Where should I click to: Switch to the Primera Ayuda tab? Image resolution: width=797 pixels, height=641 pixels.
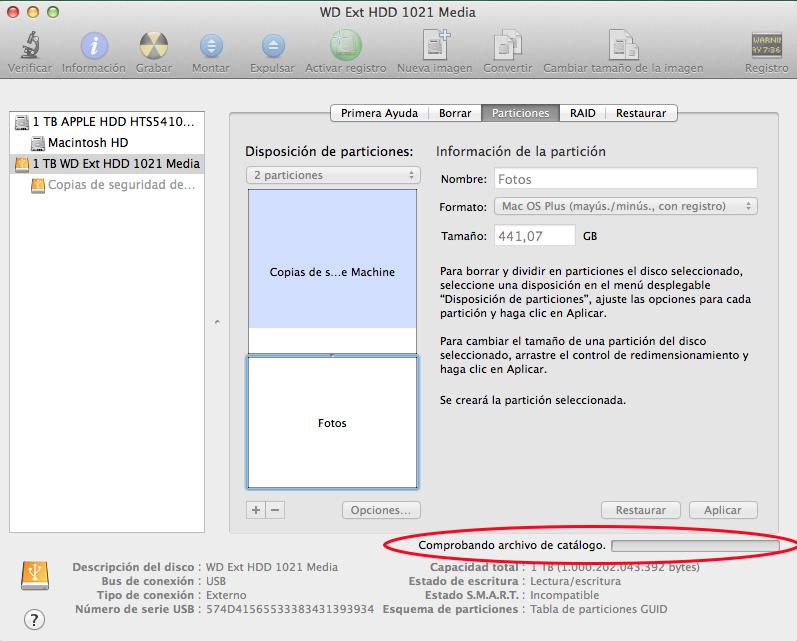(x=379, y=113)
